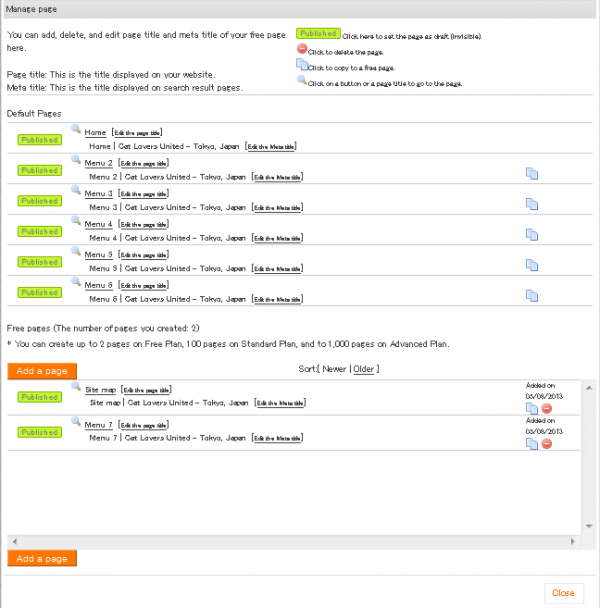Image resolution: width=600 pixels, height=608 pixels.
Task: Close the Manage page dialog
Action: [563, 592]
